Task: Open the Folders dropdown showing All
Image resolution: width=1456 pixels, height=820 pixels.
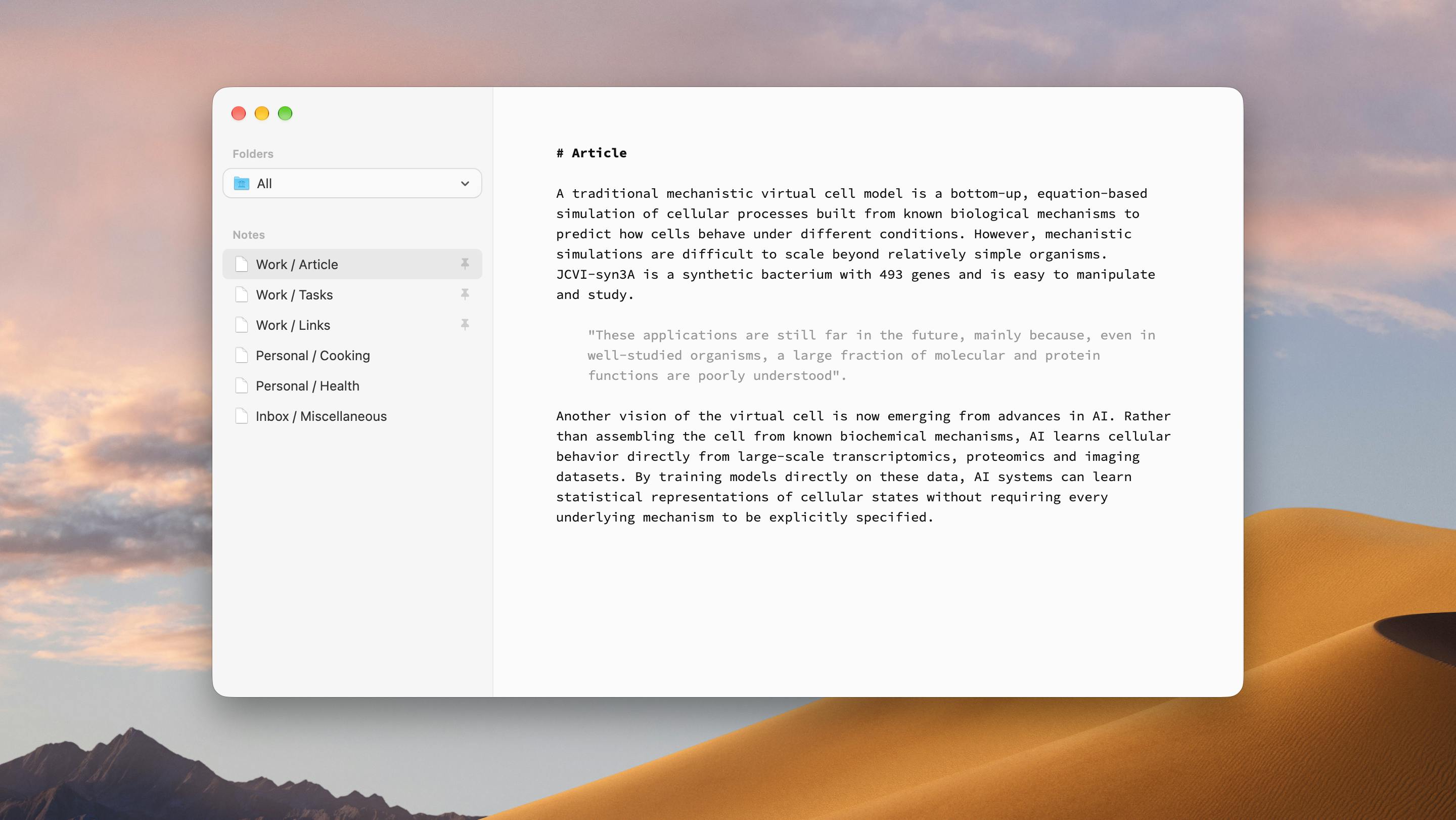Action: (x=352, y=183)
